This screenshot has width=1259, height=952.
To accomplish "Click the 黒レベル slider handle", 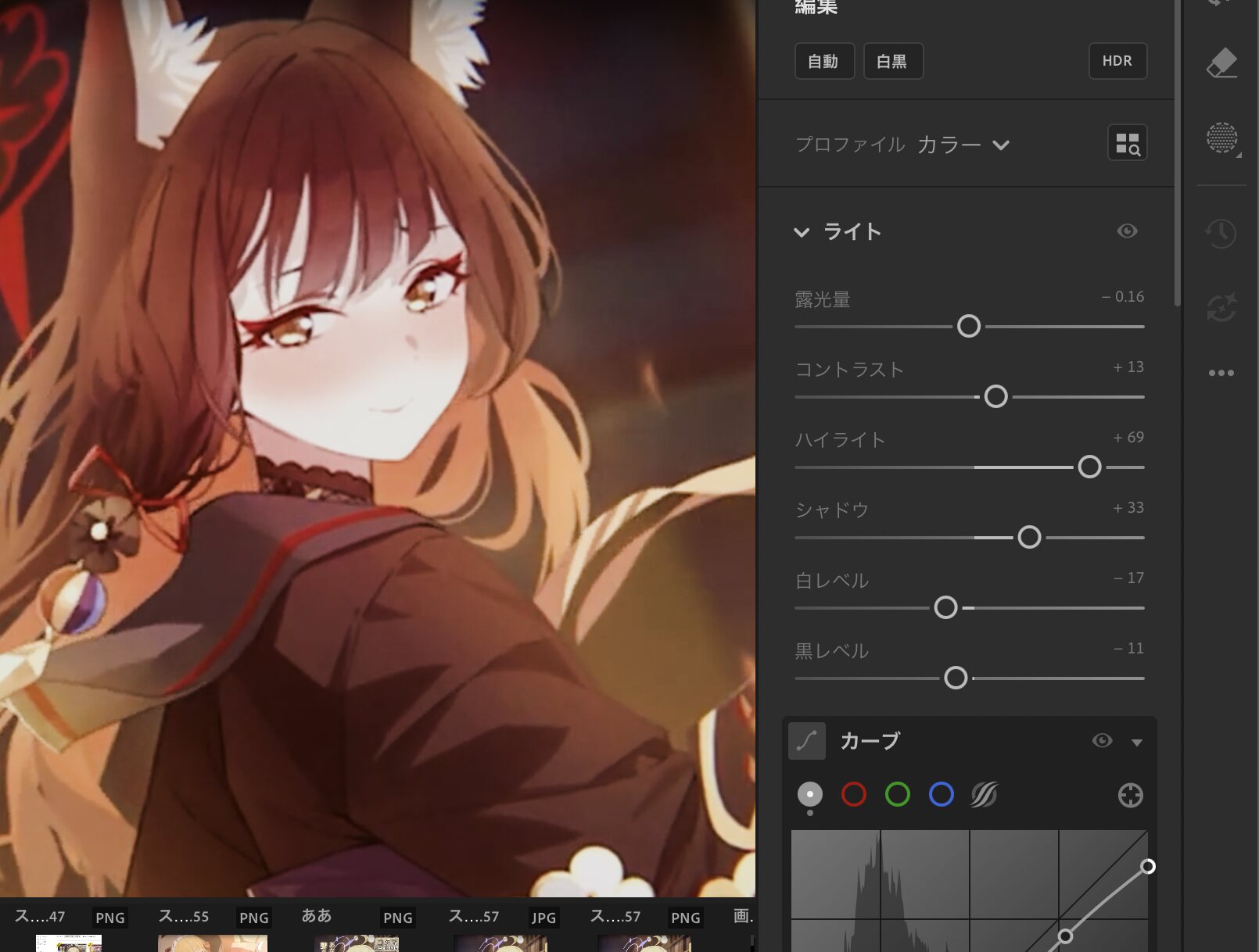I will coord(956,678).
